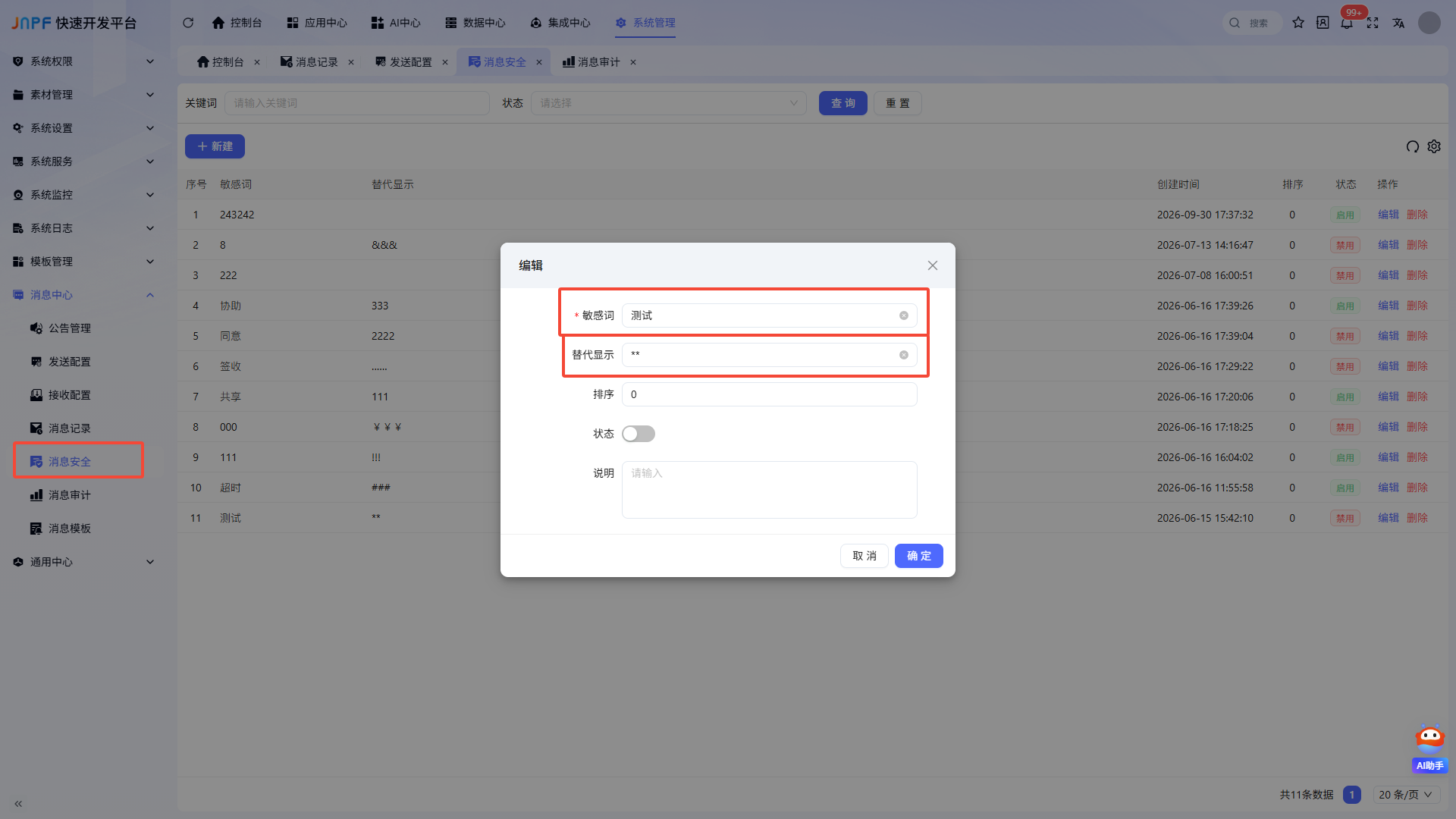Image resolution: width=1456 pixels, height=819 pixels.
Task: Switch to 控制台 in top navigation
Action: coord(237,23)
